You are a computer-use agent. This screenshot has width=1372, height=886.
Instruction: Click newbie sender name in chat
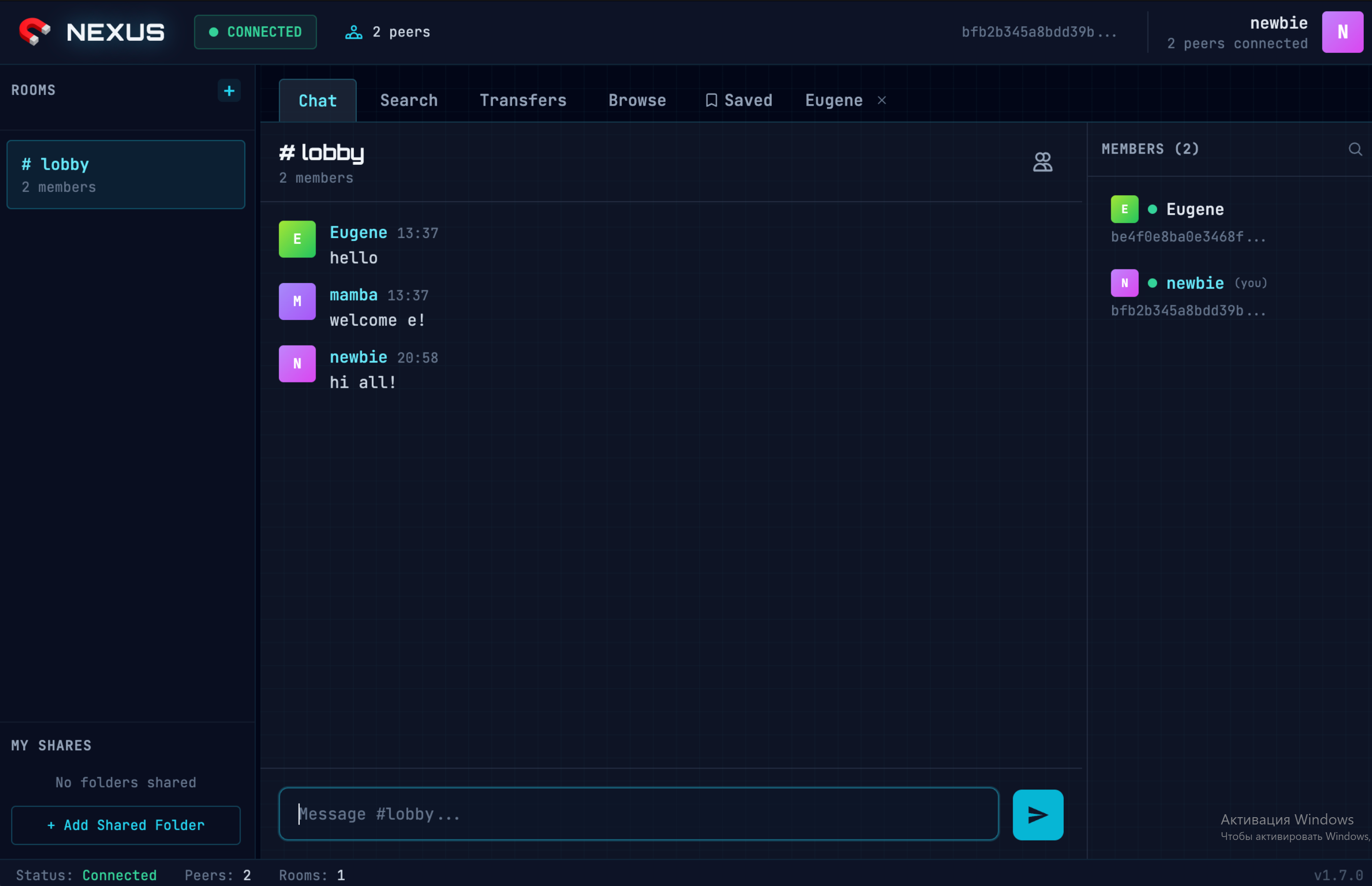pyautogui.click(x=358, y=357)
